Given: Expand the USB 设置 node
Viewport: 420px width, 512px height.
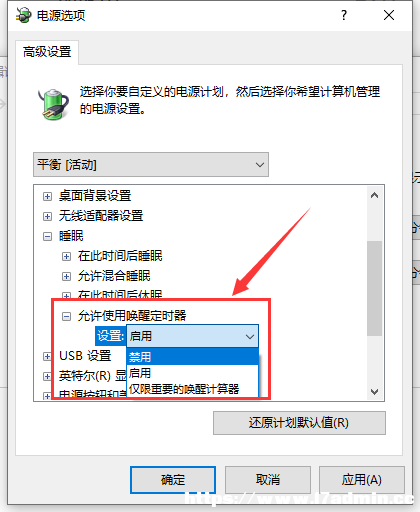Looking at the screenshot, I should 47,356.
